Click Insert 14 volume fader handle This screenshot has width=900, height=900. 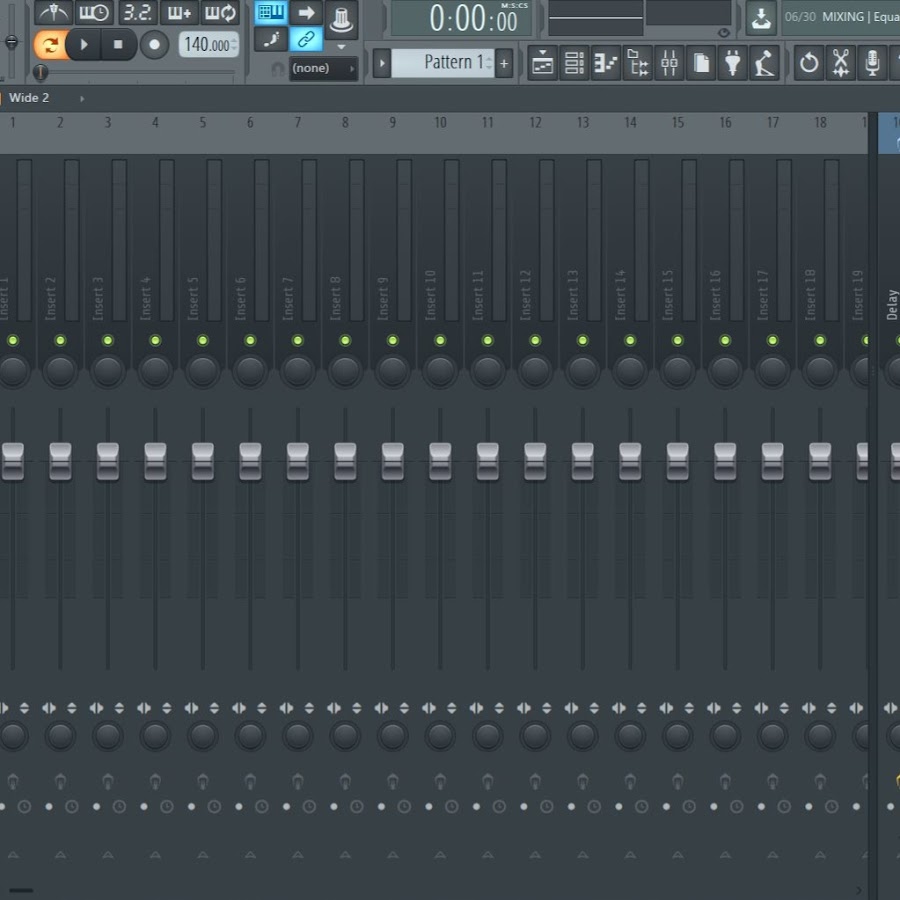coord(630,461)
